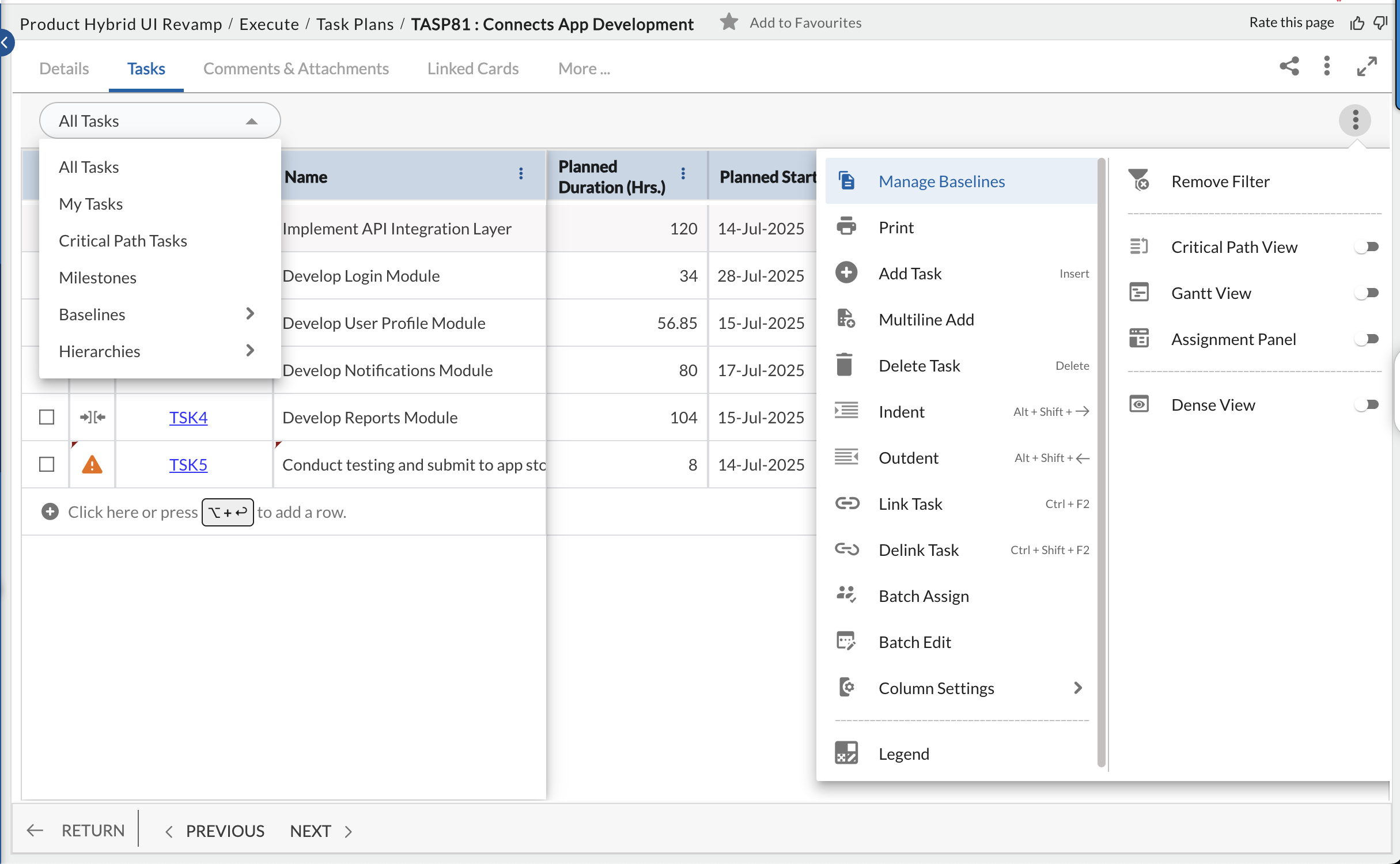Click the Assignment Panel icon
The height and width of the screenshot is (864, 1400).
pos(1138,338)
